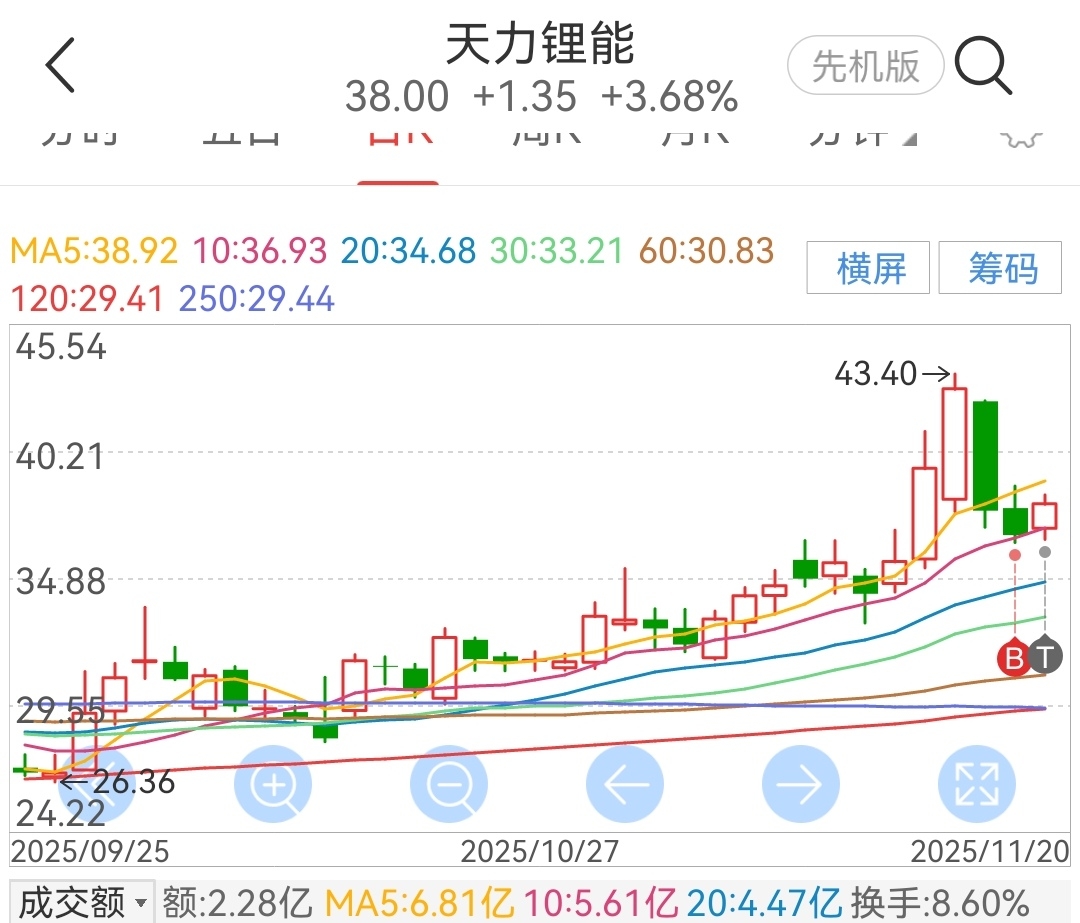The height and width of the screenshot is (923, 1080).
Task: Tap the 45.54 axis price label
Action: point(61,346)
